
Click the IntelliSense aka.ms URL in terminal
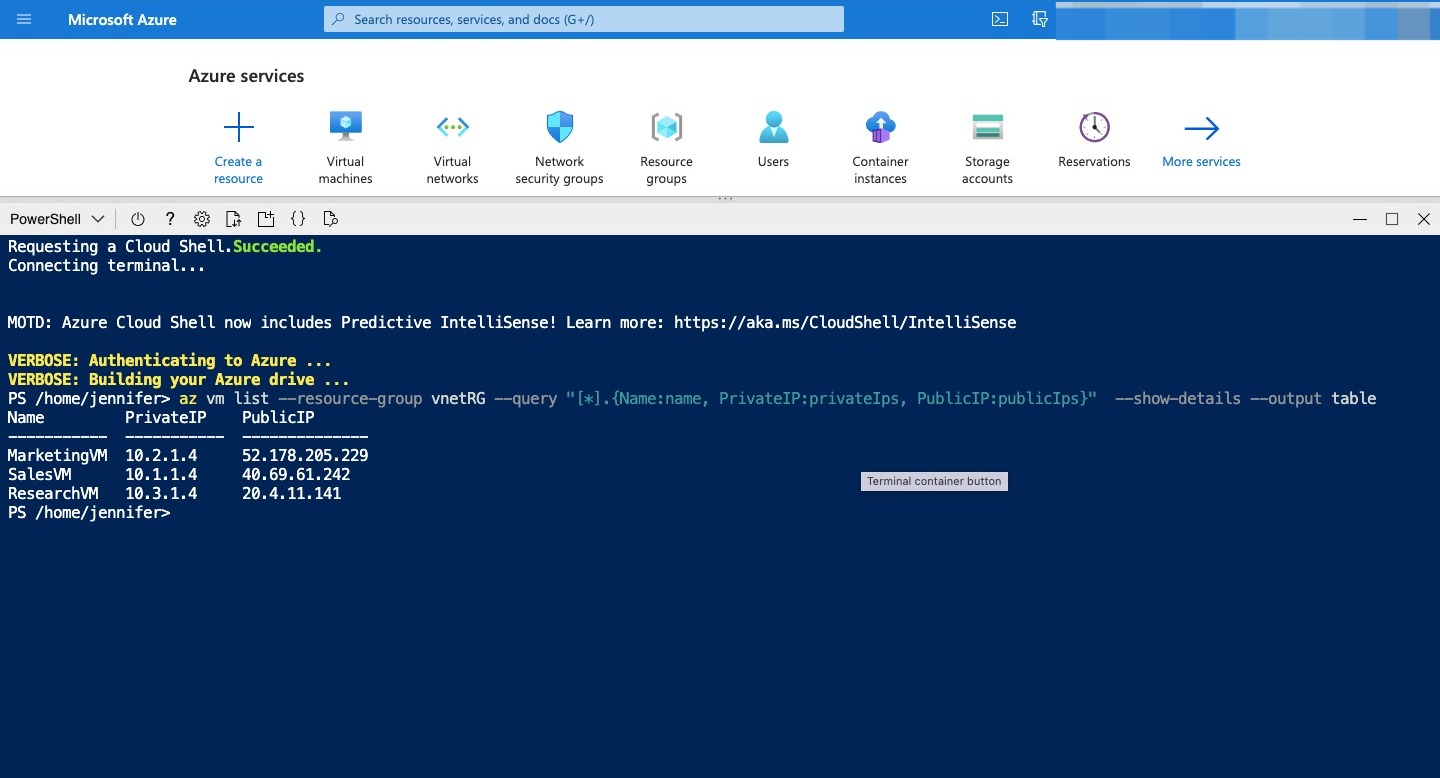(845, 322)
